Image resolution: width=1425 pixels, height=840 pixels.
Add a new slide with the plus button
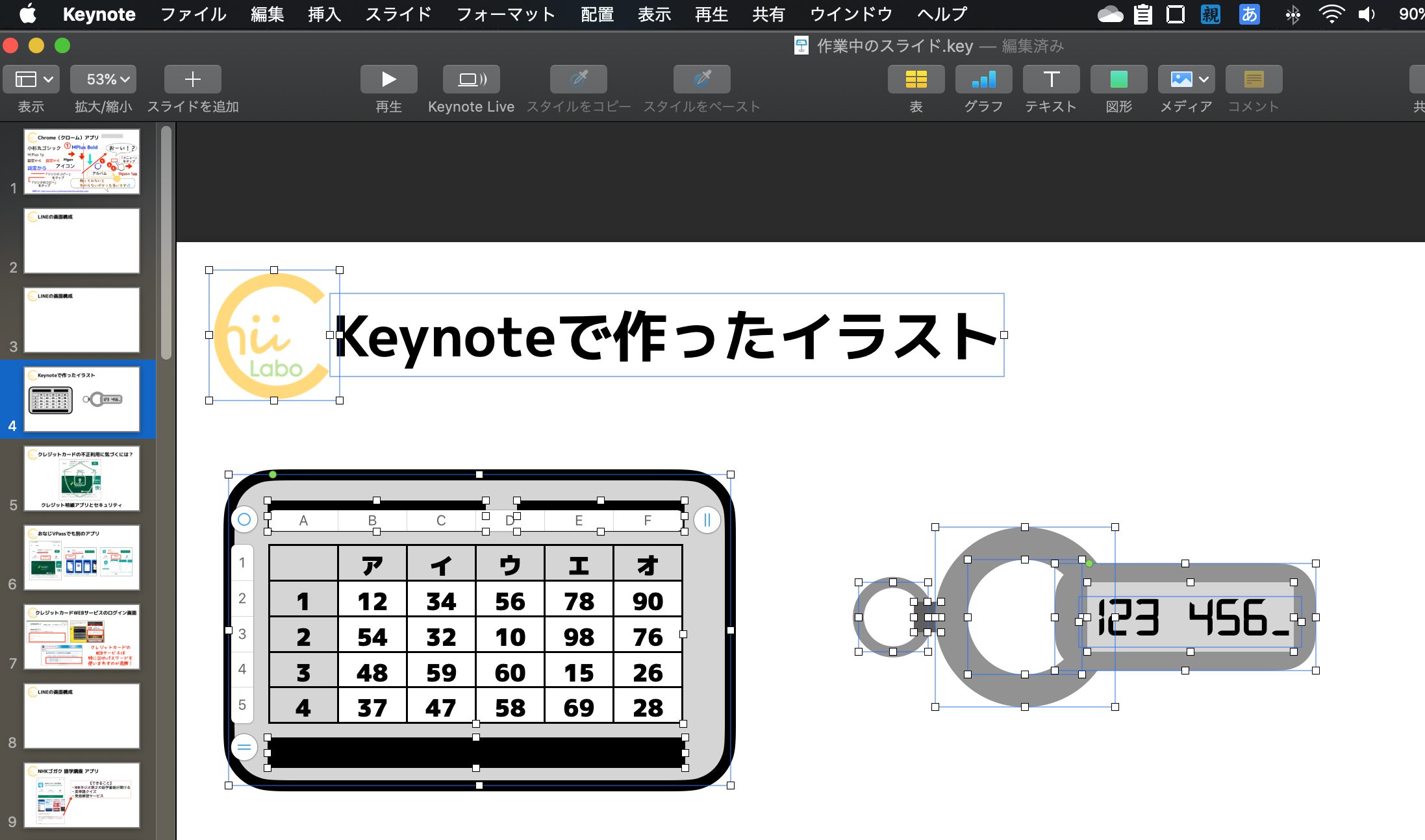pos(192,79)
